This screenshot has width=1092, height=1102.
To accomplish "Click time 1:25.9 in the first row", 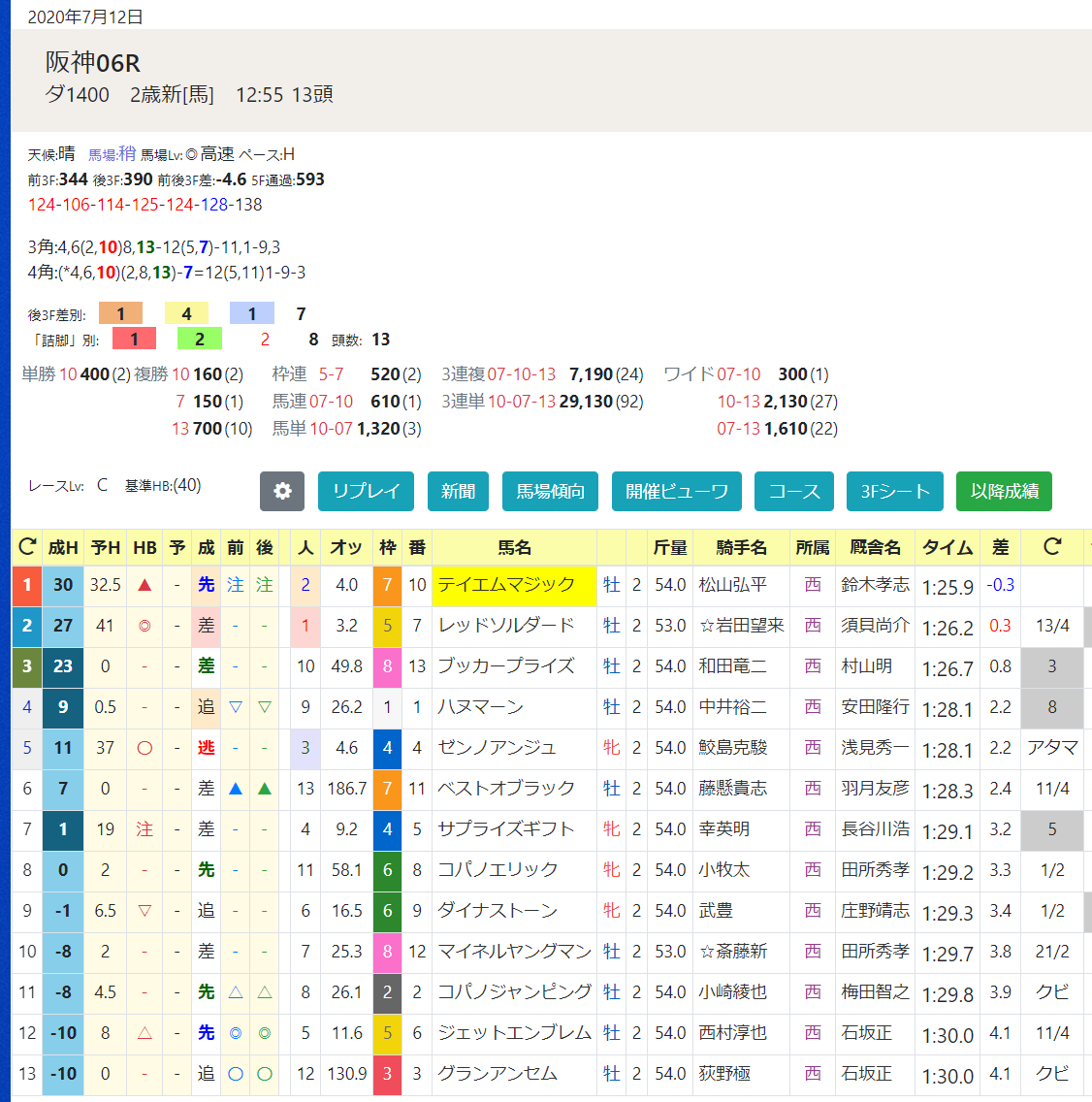I will (947, 587).
